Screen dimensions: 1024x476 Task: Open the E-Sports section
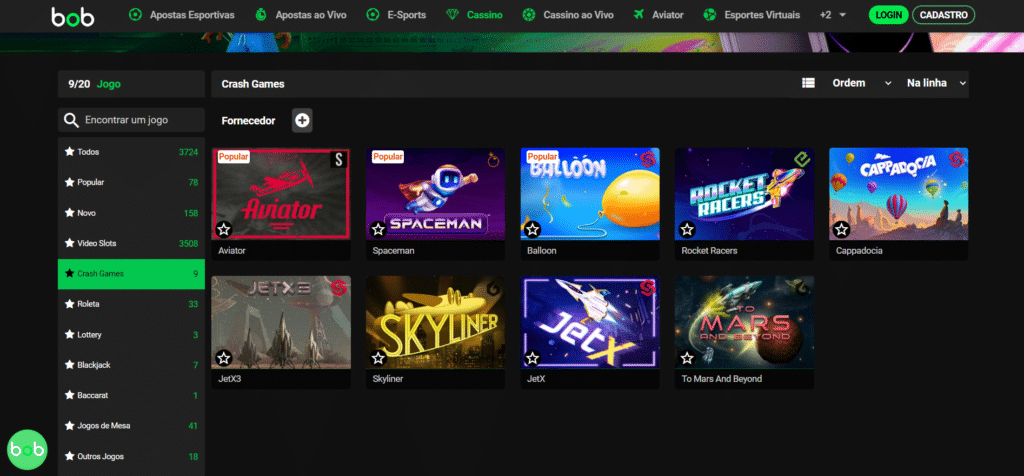coord(406,14)
